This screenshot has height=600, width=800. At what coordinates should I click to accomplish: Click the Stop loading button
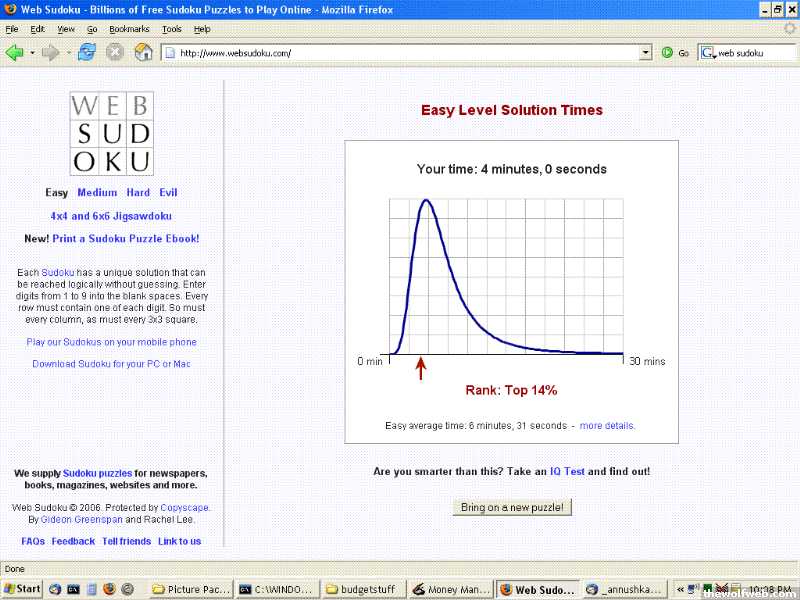[x=115, y=52]
